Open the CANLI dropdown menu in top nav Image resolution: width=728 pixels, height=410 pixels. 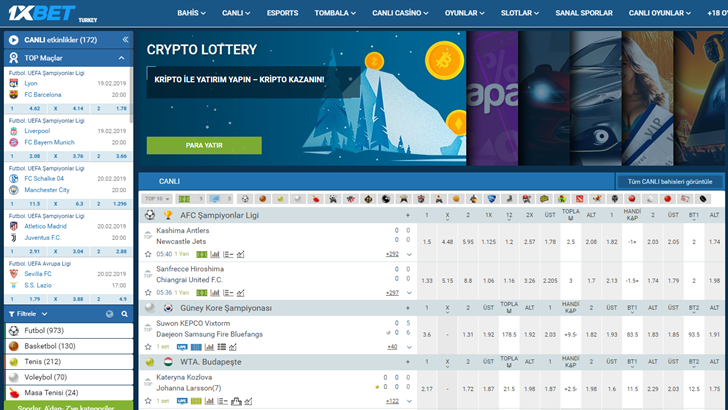[236, 13]
